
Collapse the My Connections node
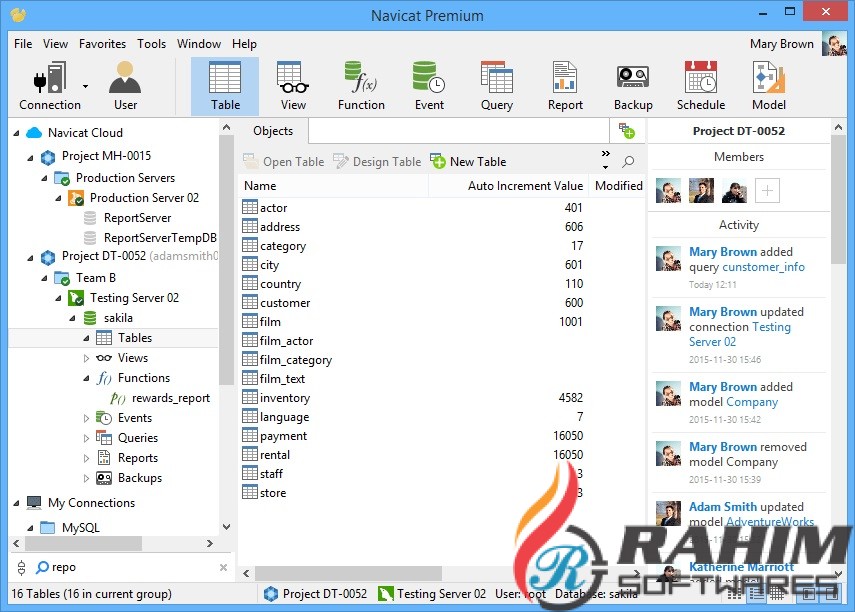coord(16,503)
